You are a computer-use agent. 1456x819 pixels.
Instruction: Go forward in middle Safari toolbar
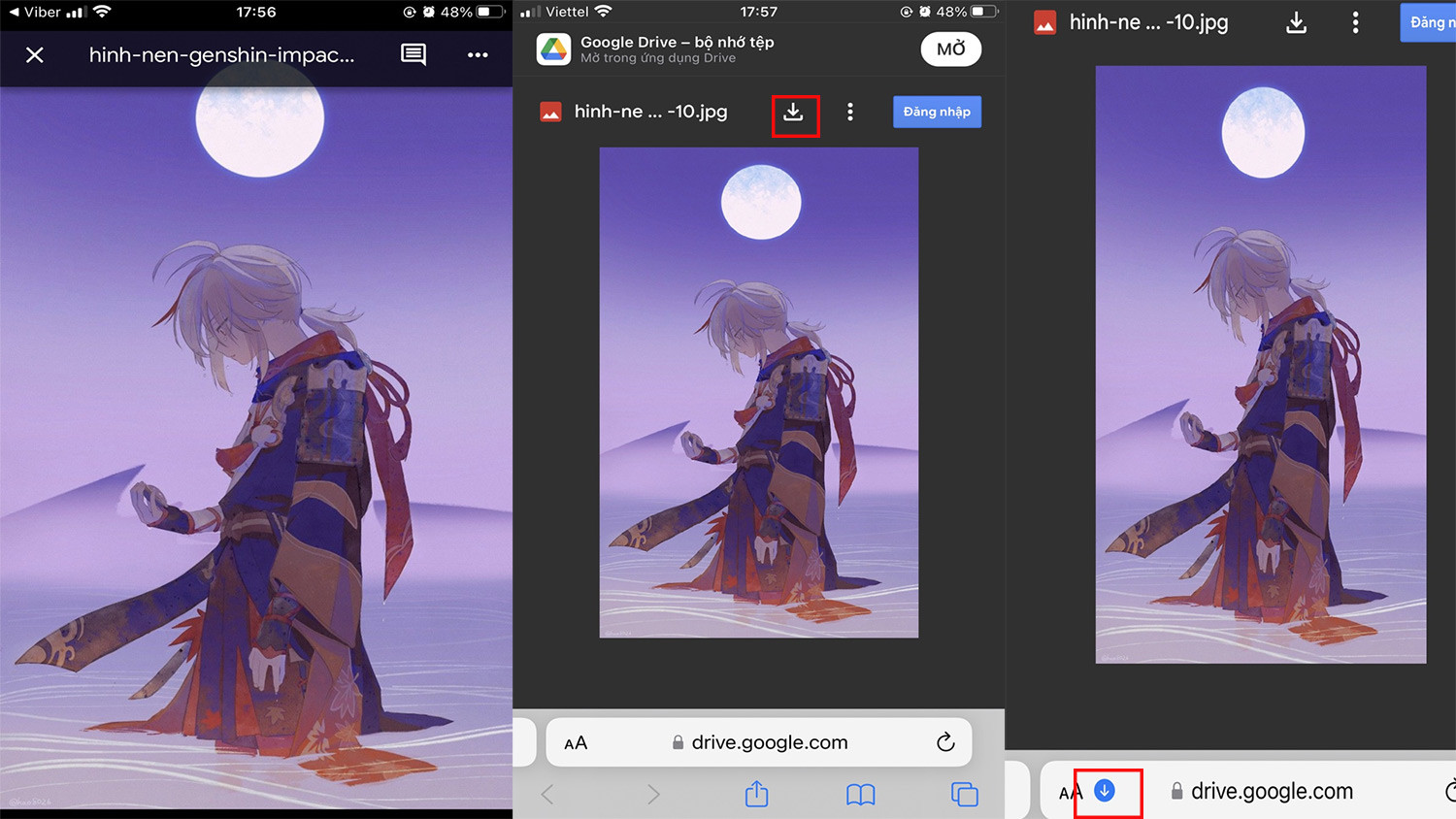pos(653,795)
